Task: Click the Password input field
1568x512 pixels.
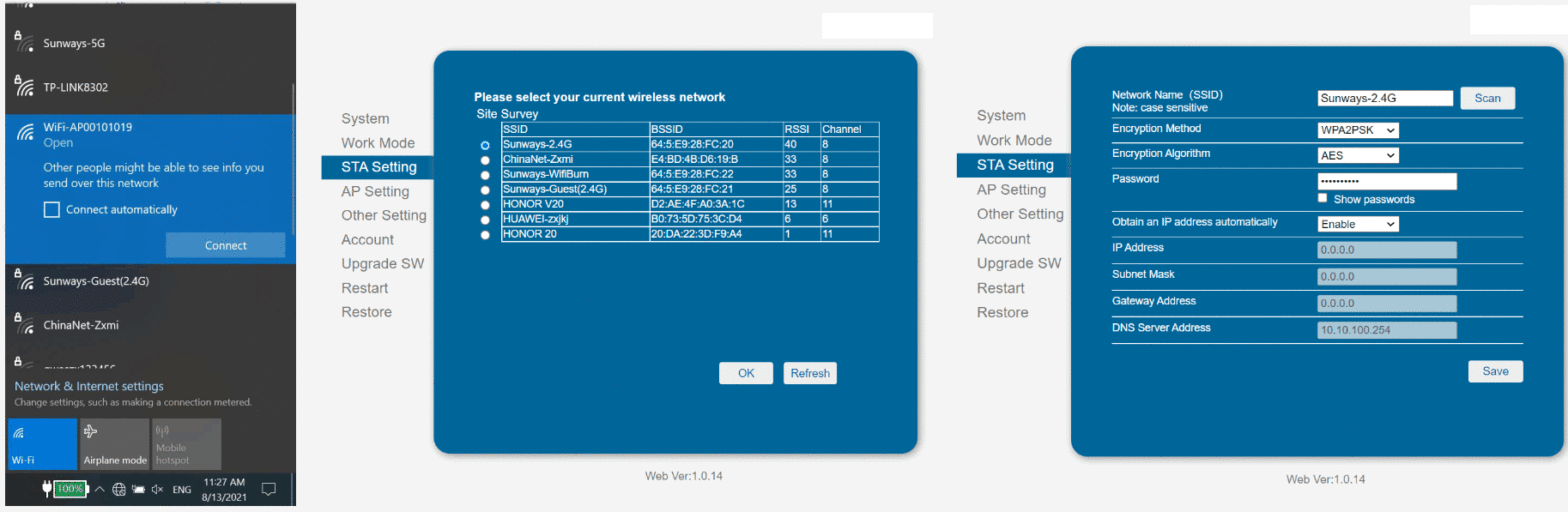Action: (x=1387, y=181)
